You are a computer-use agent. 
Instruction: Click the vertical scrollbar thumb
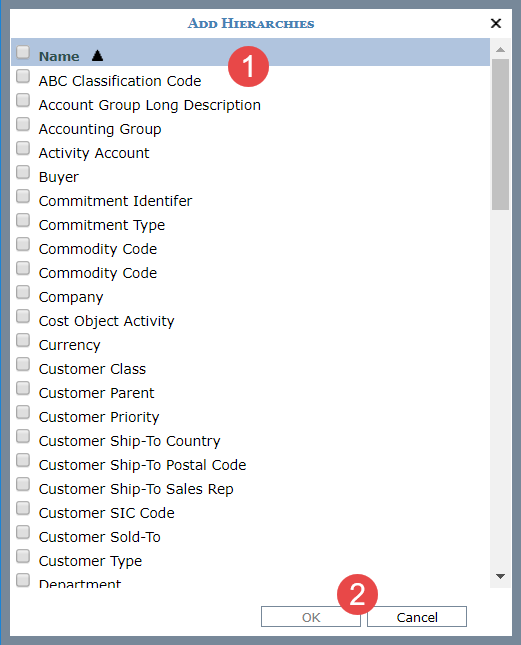coord(500,135)
